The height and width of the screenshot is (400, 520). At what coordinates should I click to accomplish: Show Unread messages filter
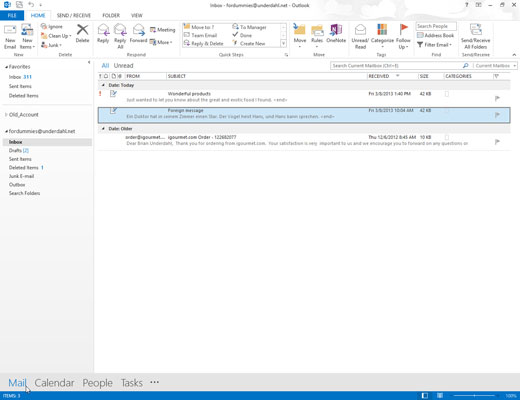tap(123, 66)
